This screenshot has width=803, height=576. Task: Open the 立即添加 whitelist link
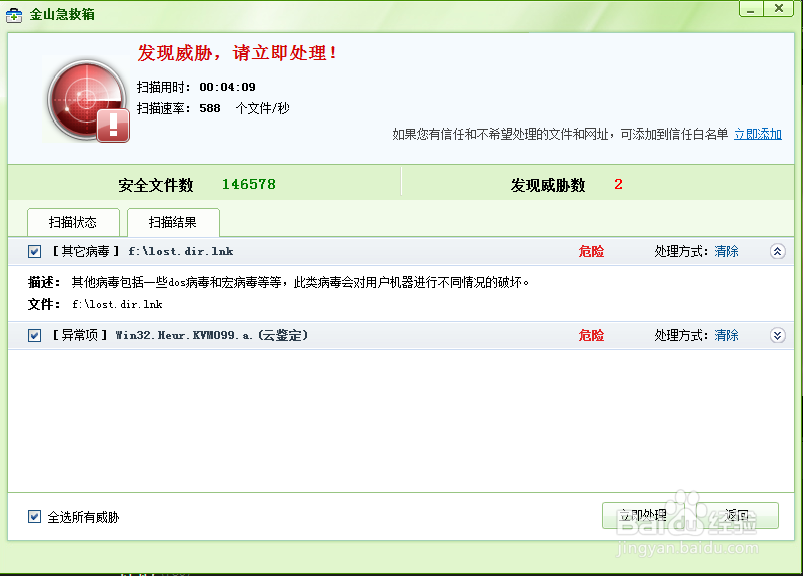758,133
